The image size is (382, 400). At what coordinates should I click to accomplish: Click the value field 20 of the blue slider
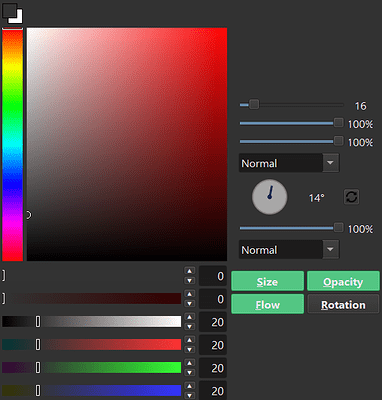(213, 391)
